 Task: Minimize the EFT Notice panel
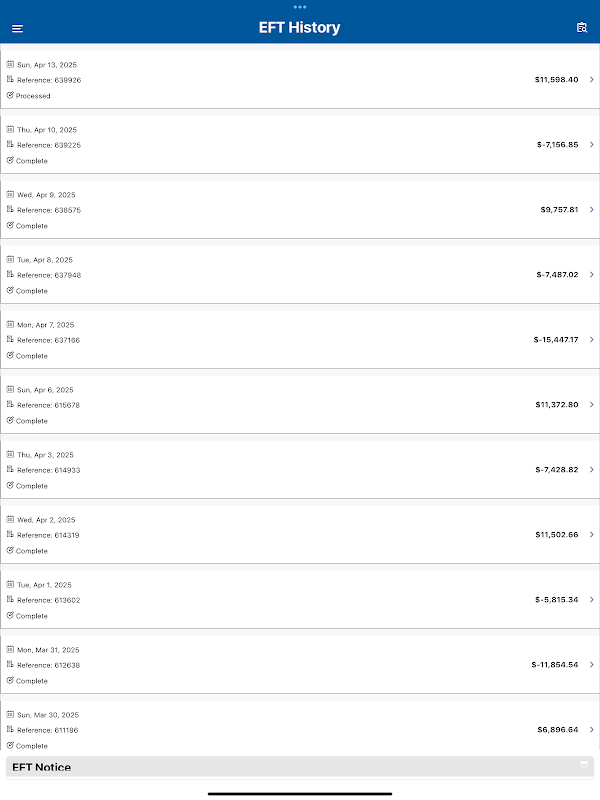(584, 765)
